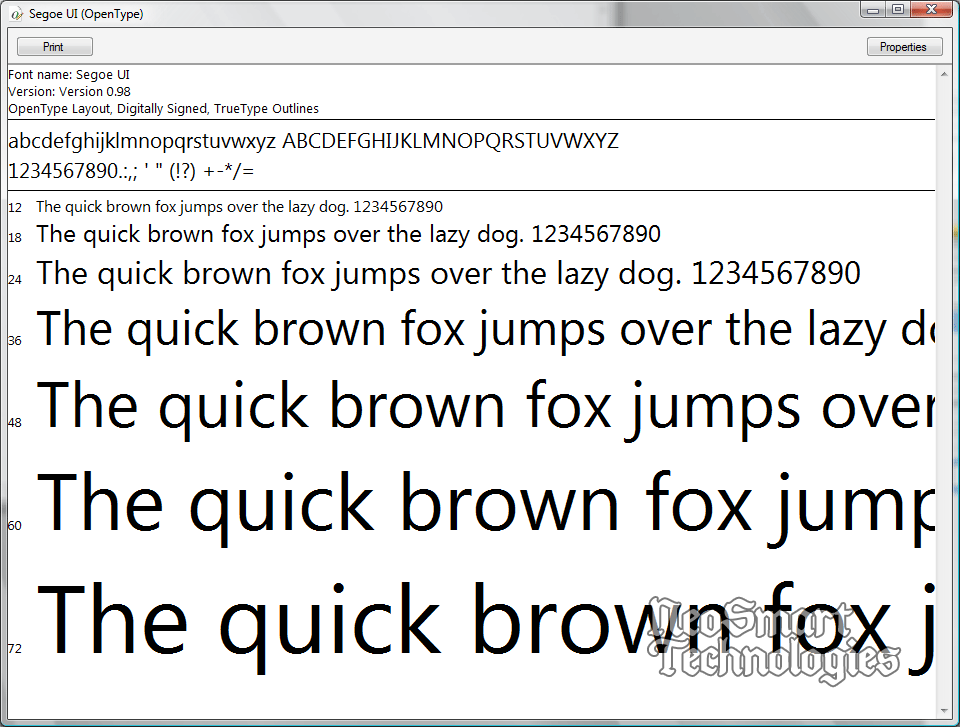Viewport: 960px width, 727px height.
Task: Click the '48' point size label
Action: [x=15, y=423]
